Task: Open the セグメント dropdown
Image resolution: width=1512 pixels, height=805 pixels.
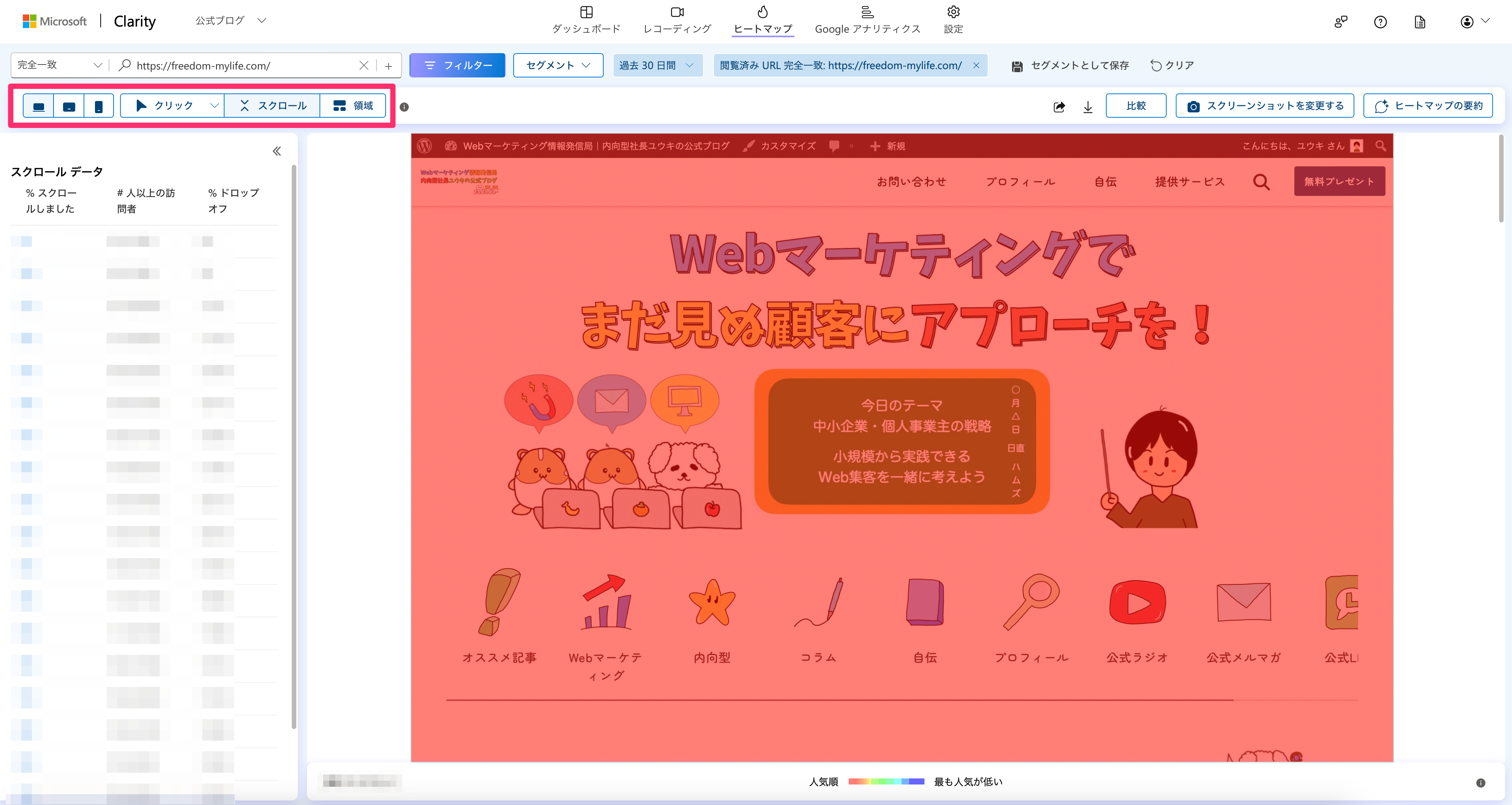Action: point(558,65)
